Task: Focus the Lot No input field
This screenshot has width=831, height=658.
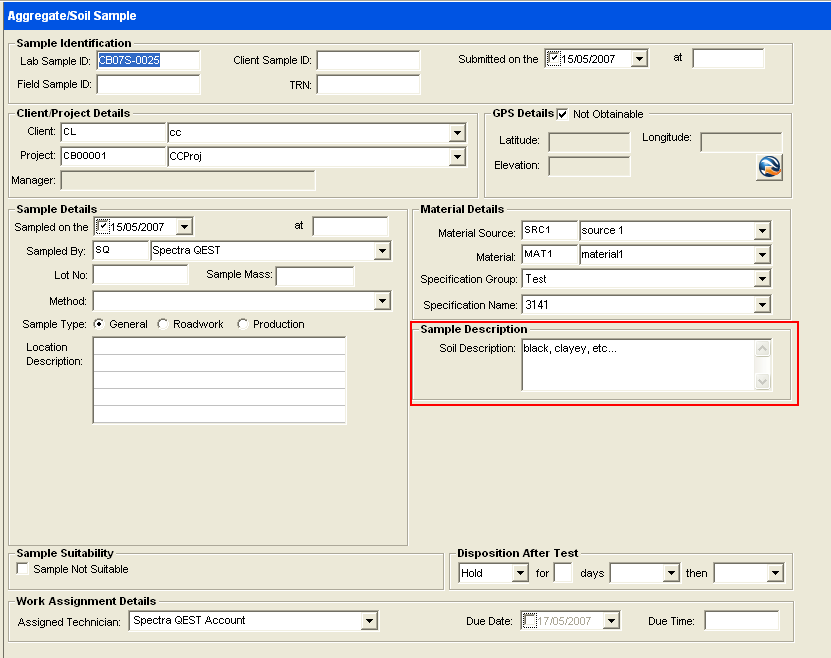Action: click(x=140, y=275)
